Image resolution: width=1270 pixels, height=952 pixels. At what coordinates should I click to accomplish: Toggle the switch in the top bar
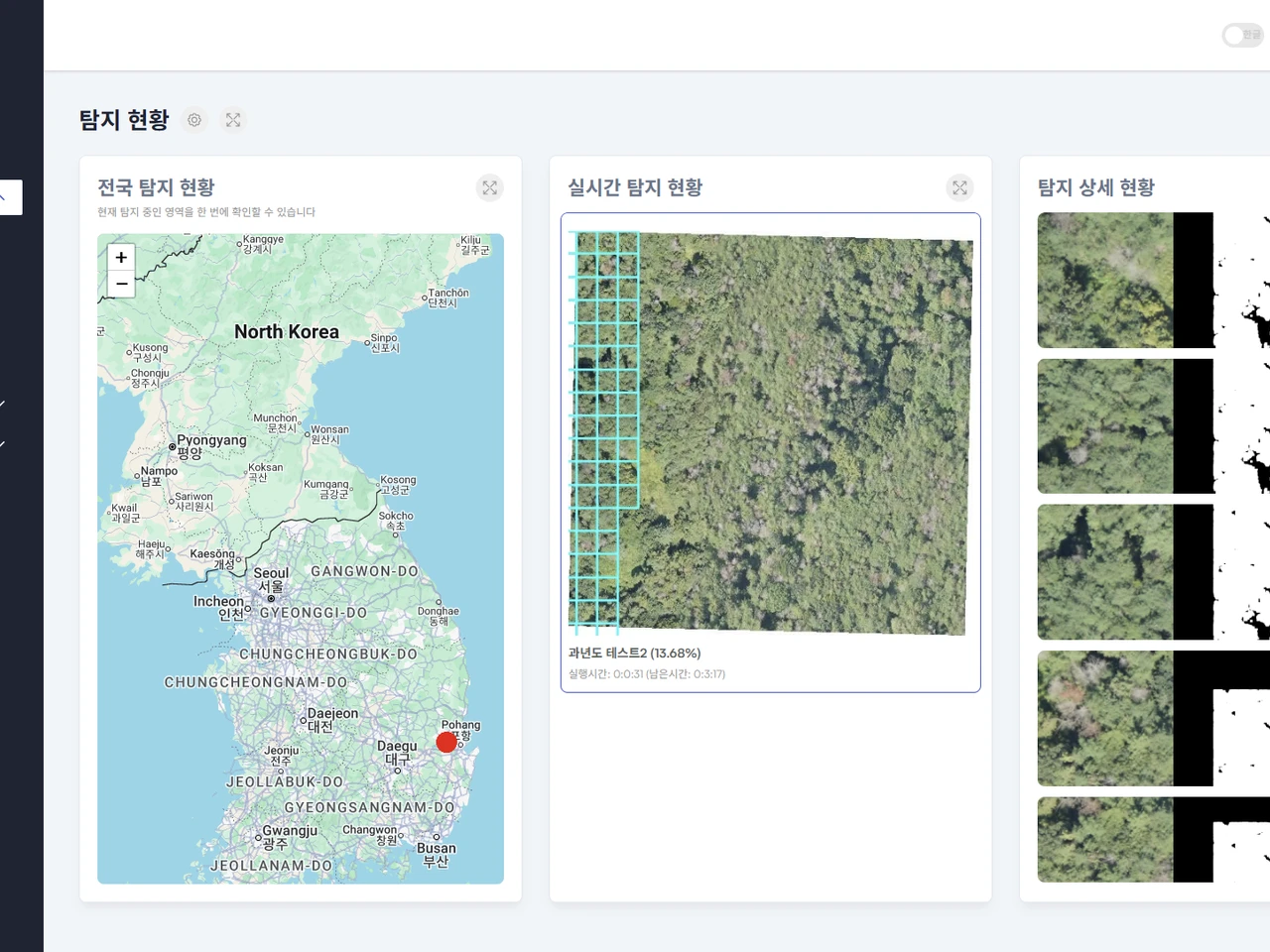tap(1242, 35)
